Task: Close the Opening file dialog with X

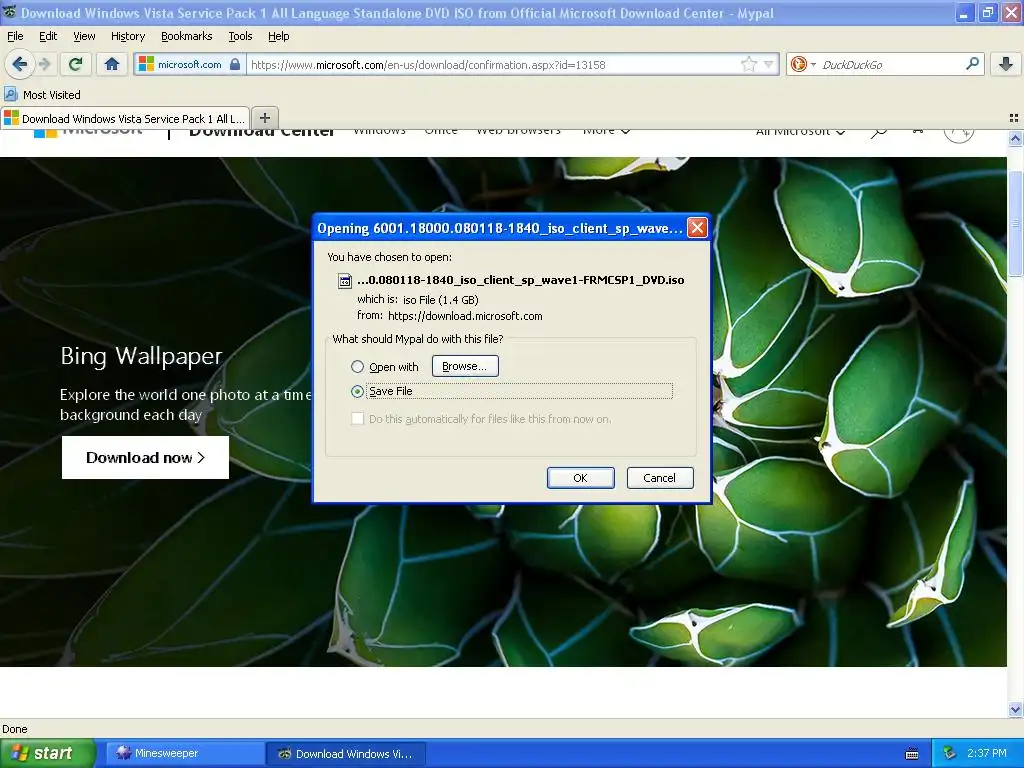Action: click(697, 228)
